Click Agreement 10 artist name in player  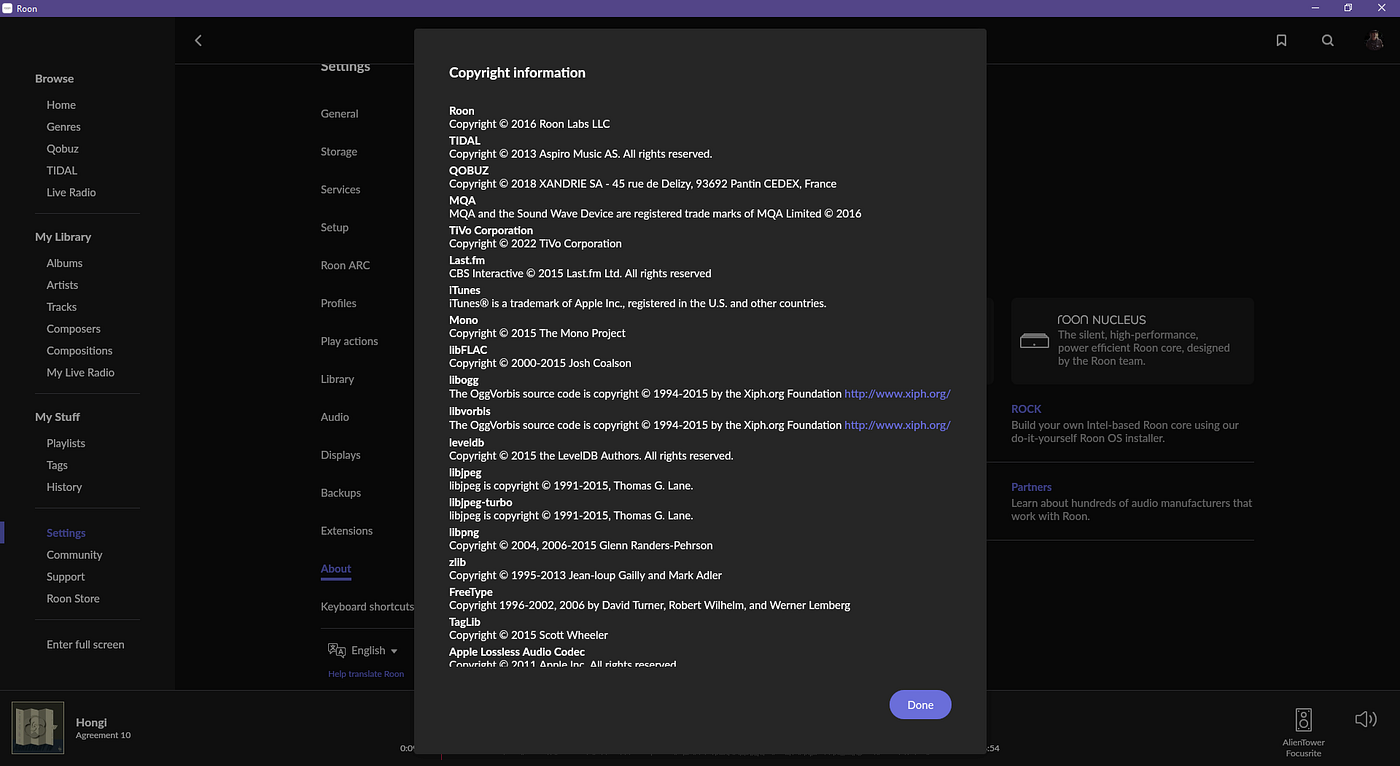tap(103, 736)
